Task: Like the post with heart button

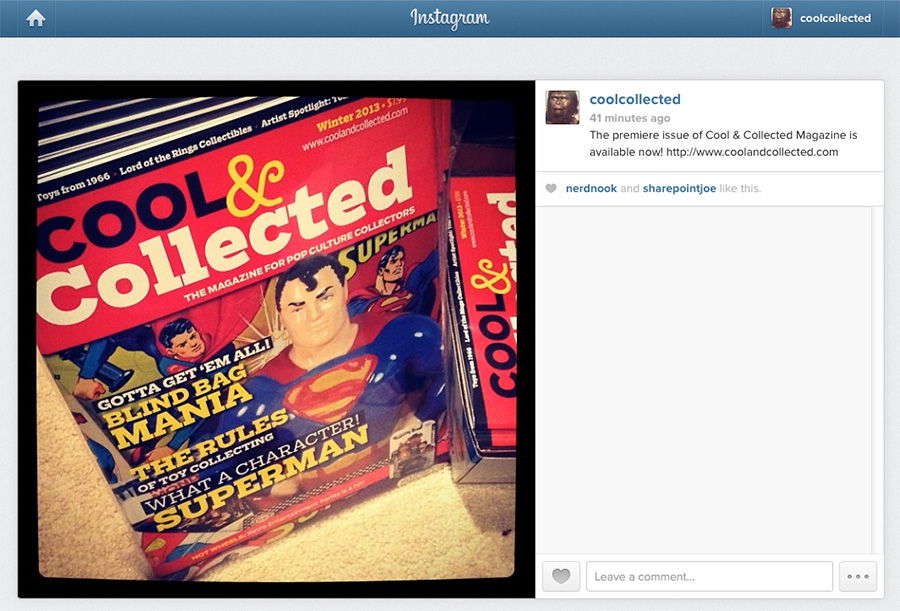Action: coord(561,576)
